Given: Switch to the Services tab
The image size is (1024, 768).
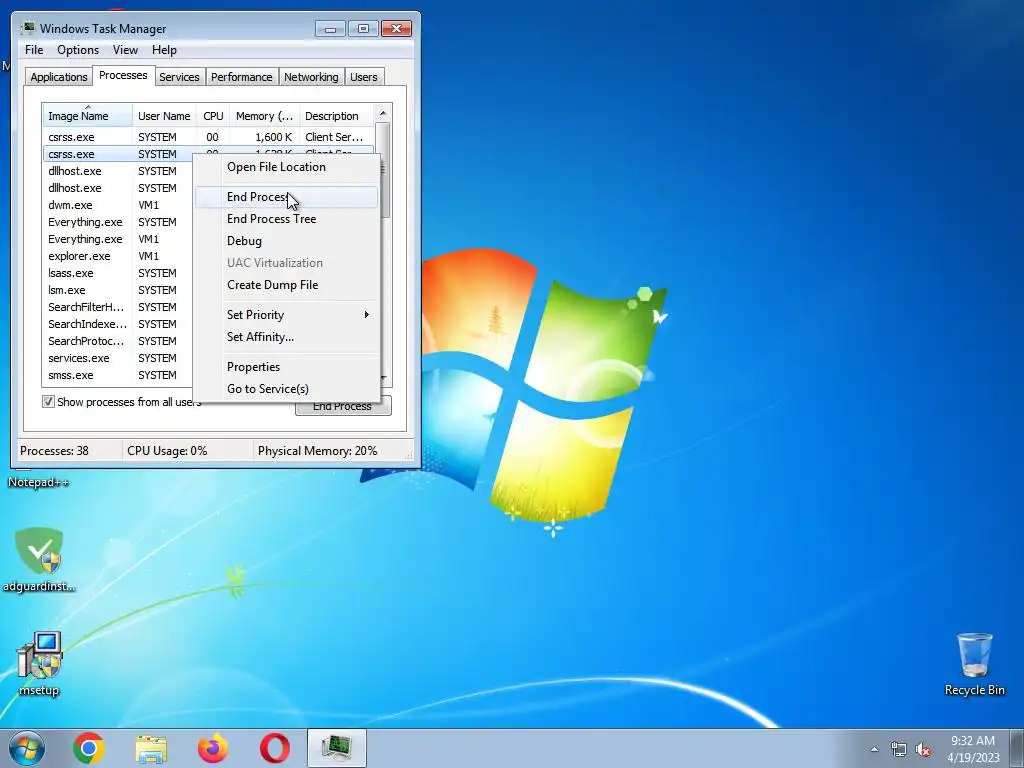Looking at the screenshot, I should click(x=180, y=77).
